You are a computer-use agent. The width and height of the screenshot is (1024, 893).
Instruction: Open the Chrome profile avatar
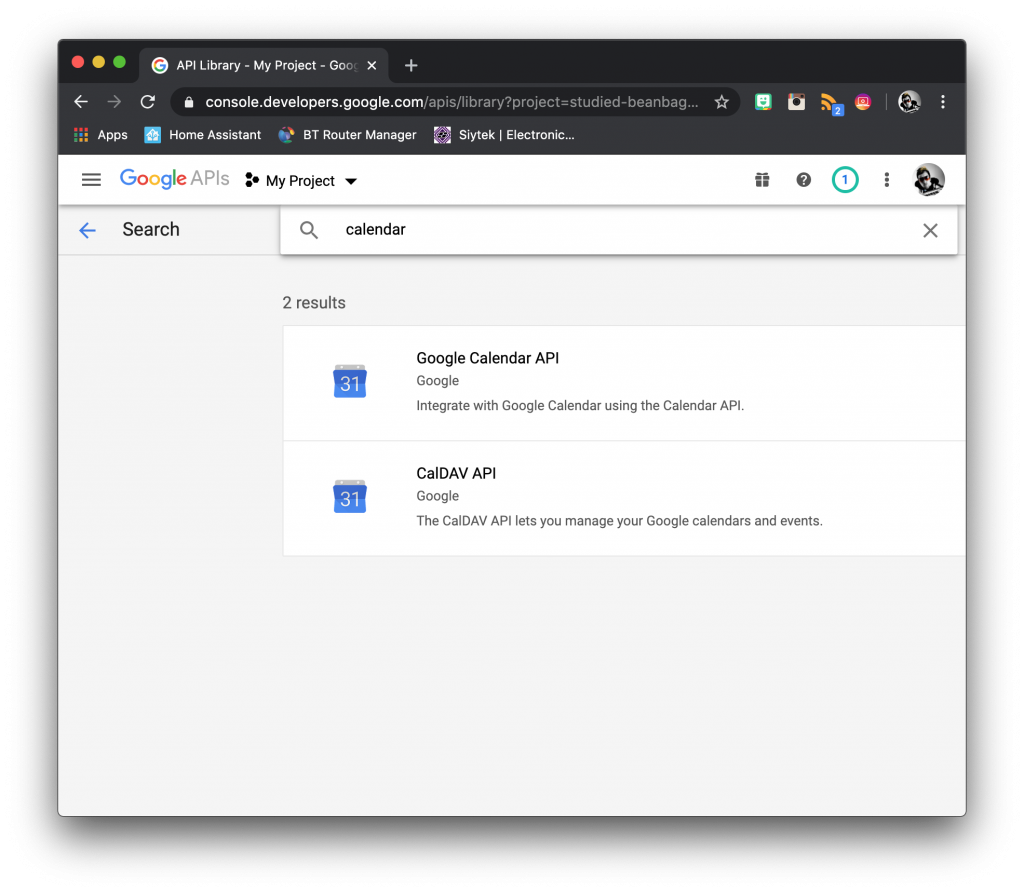909,102
